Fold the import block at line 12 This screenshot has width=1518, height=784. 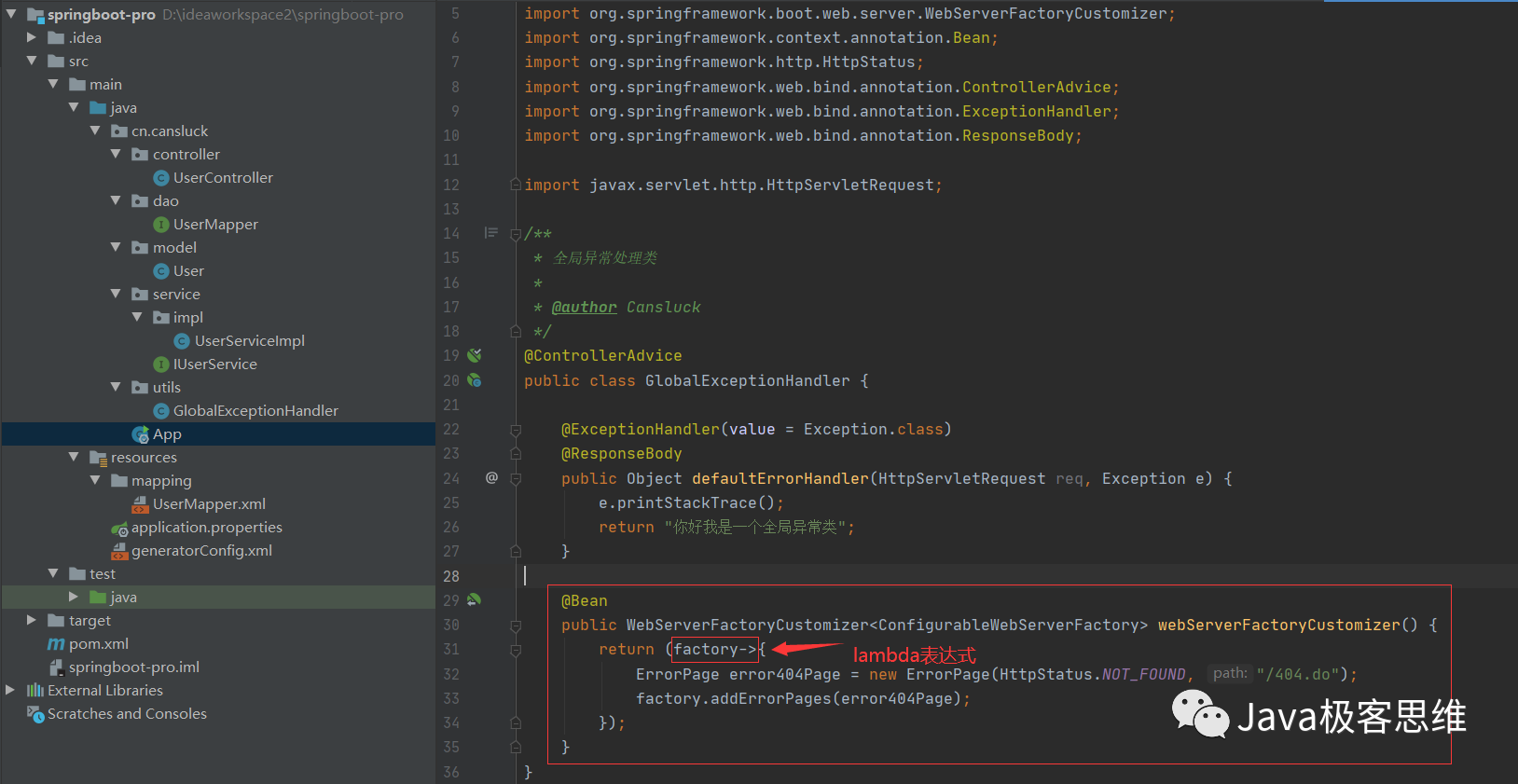point(516,185)
